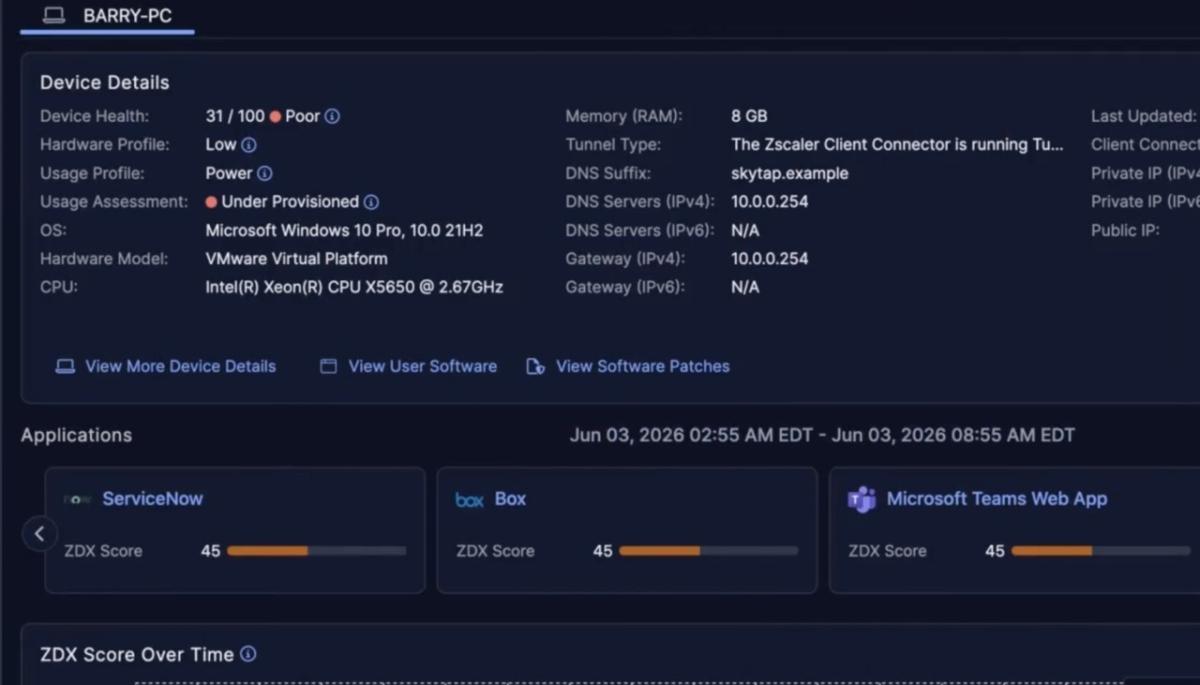
Task: Click the ZDX Score Over Time info icon
Action: [x=248, y=654]
